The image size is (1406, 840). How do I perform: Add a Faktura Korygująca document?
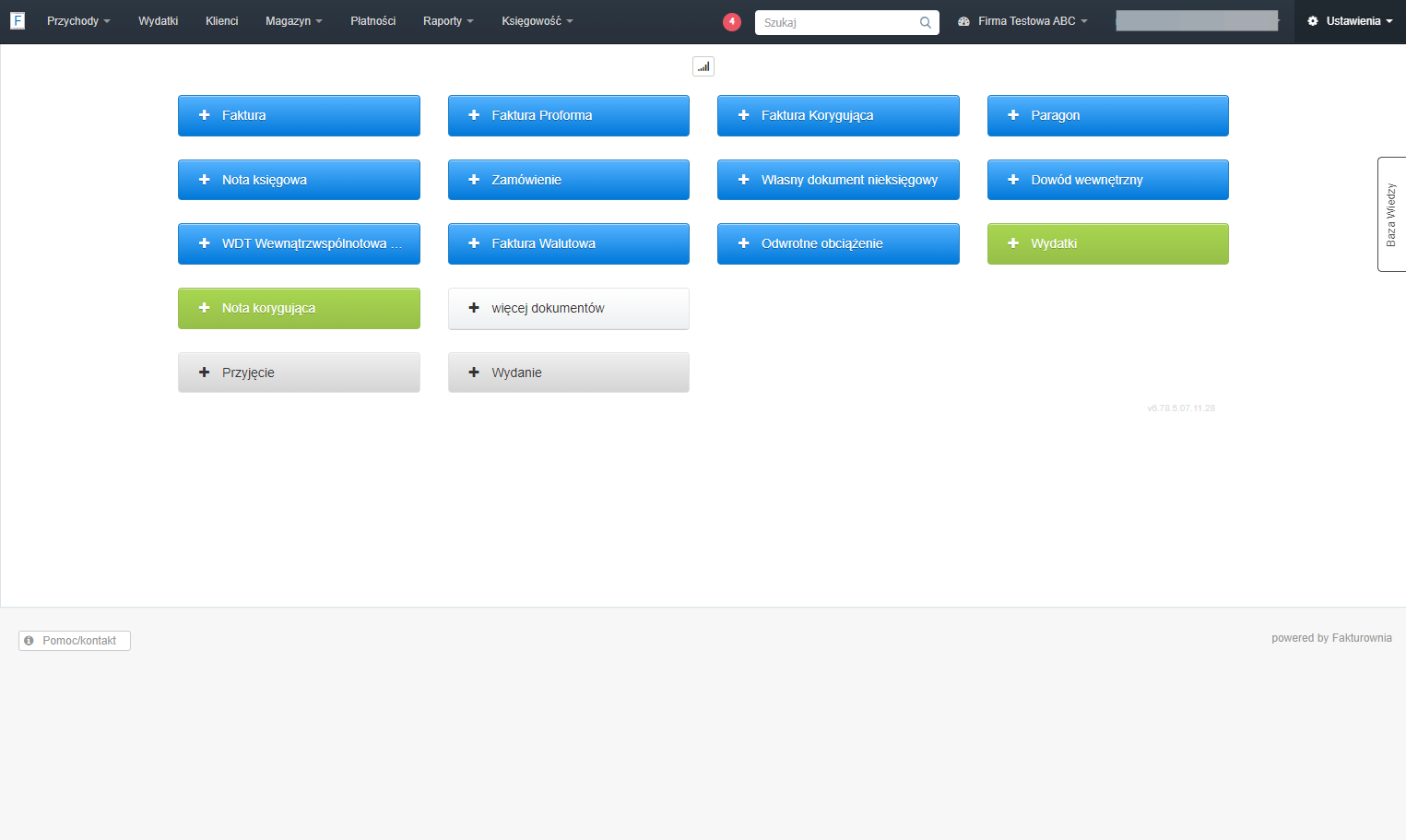[838, 115]
